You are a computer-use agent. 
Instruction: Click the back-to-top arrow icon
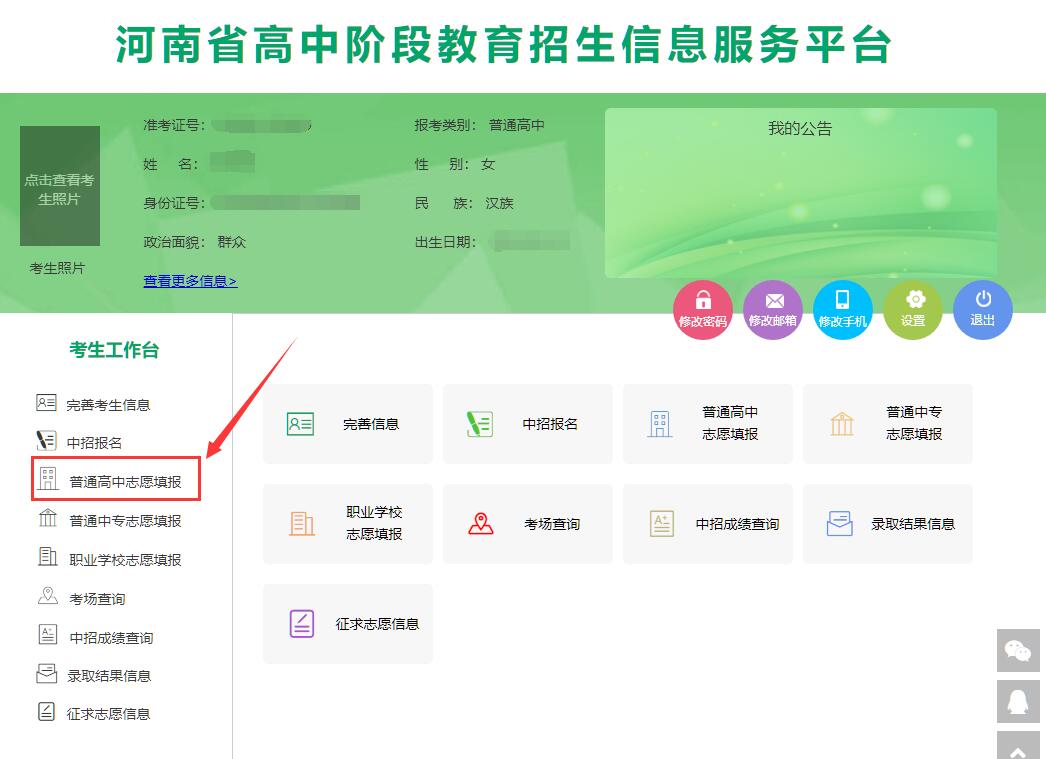(x=1018, y=747)
